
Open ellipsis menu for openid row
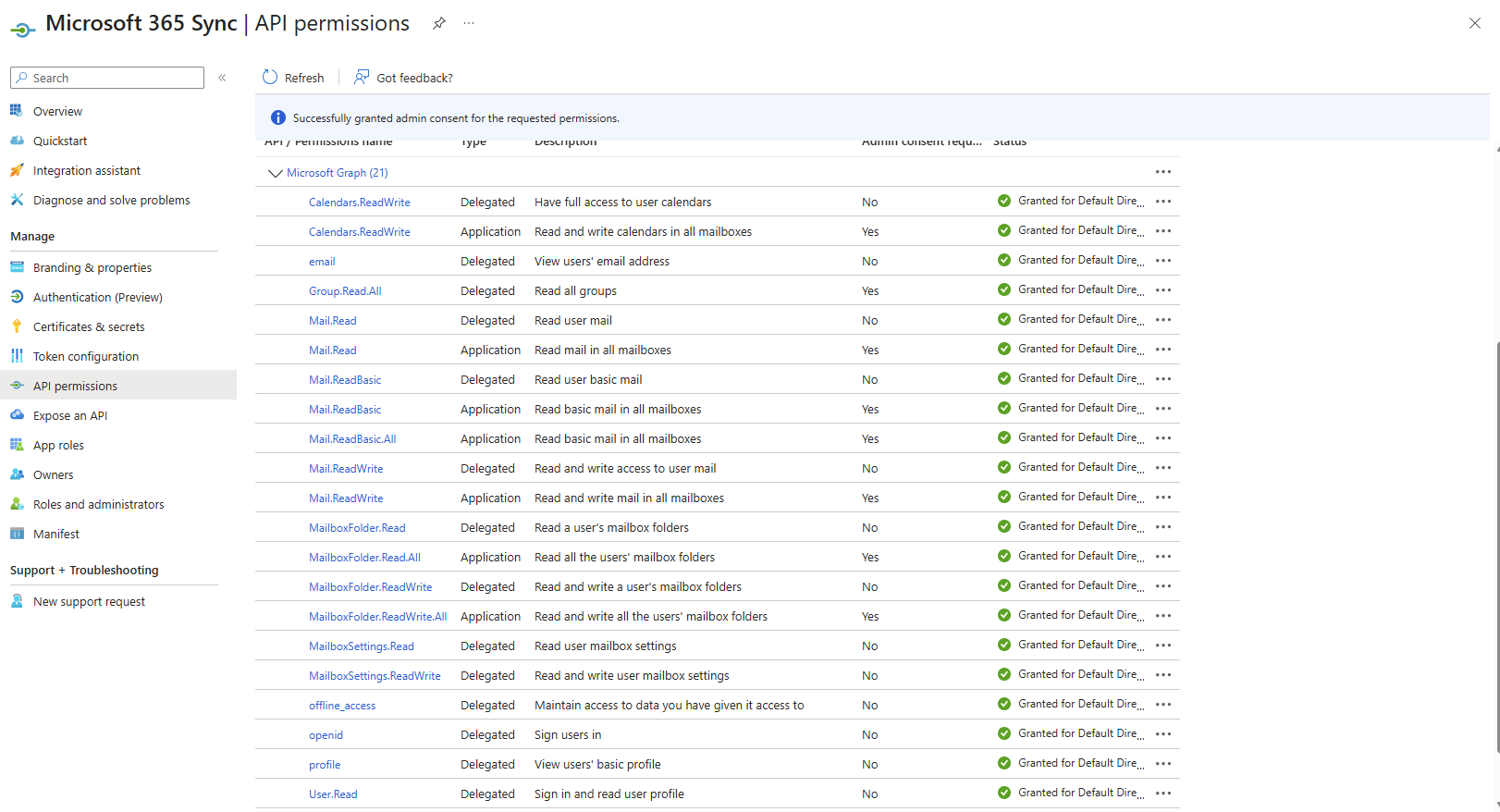[1163, 734]
